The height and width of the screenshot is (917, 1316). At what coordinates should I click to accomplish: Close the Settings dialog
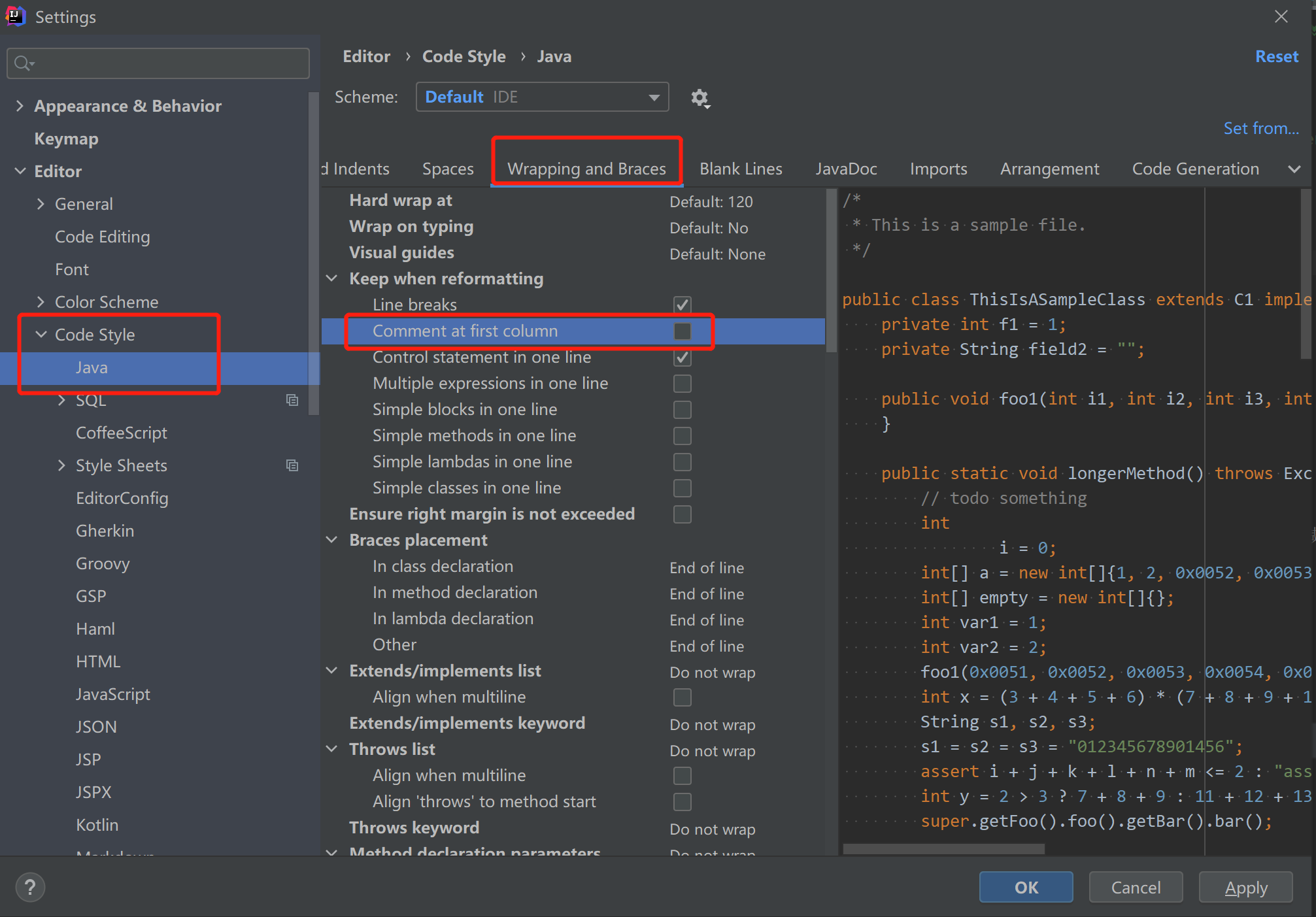click(1281, 17)
